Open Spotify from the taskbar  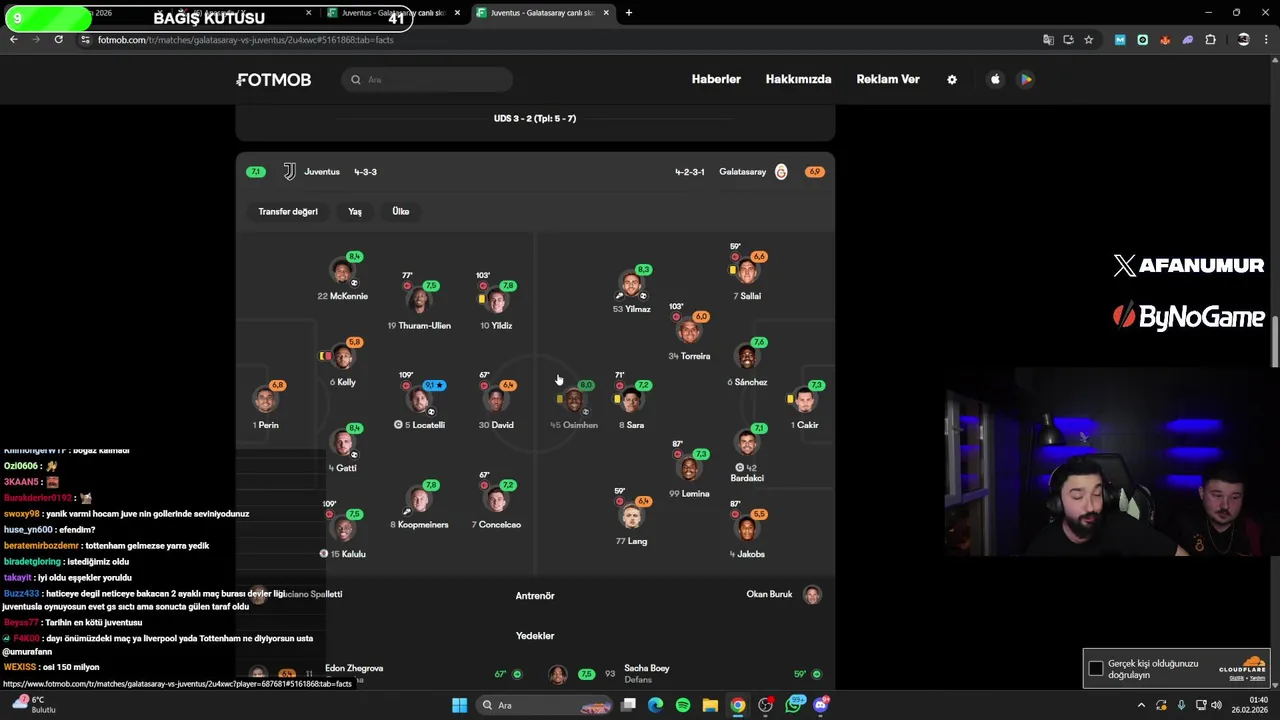click(x=682, y=705)
